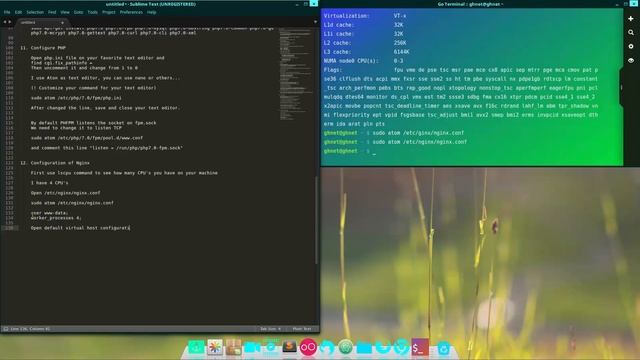Open the File menu in Sublime Text
This screenshot has height=360, width=640.
[x=7, y=12]
